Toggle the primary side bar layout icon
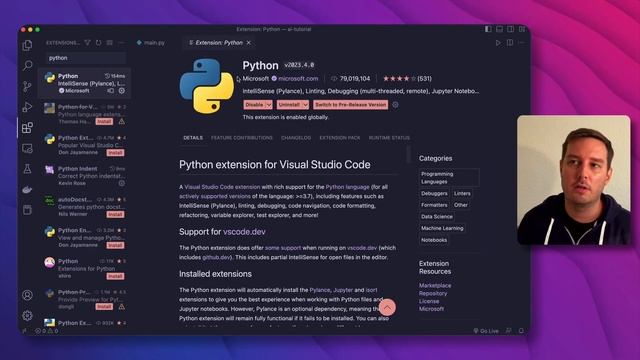640x360 pixels. [x=488, y=29]
